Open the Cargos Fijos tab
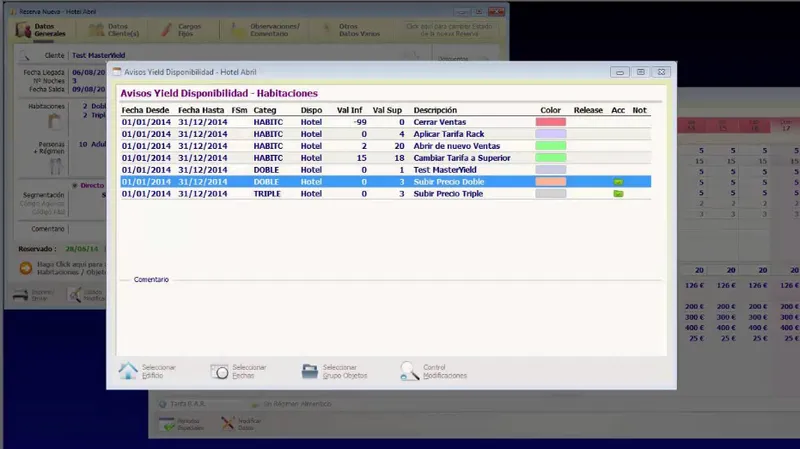This screenshot has height=449, width=800. [181, 30]
